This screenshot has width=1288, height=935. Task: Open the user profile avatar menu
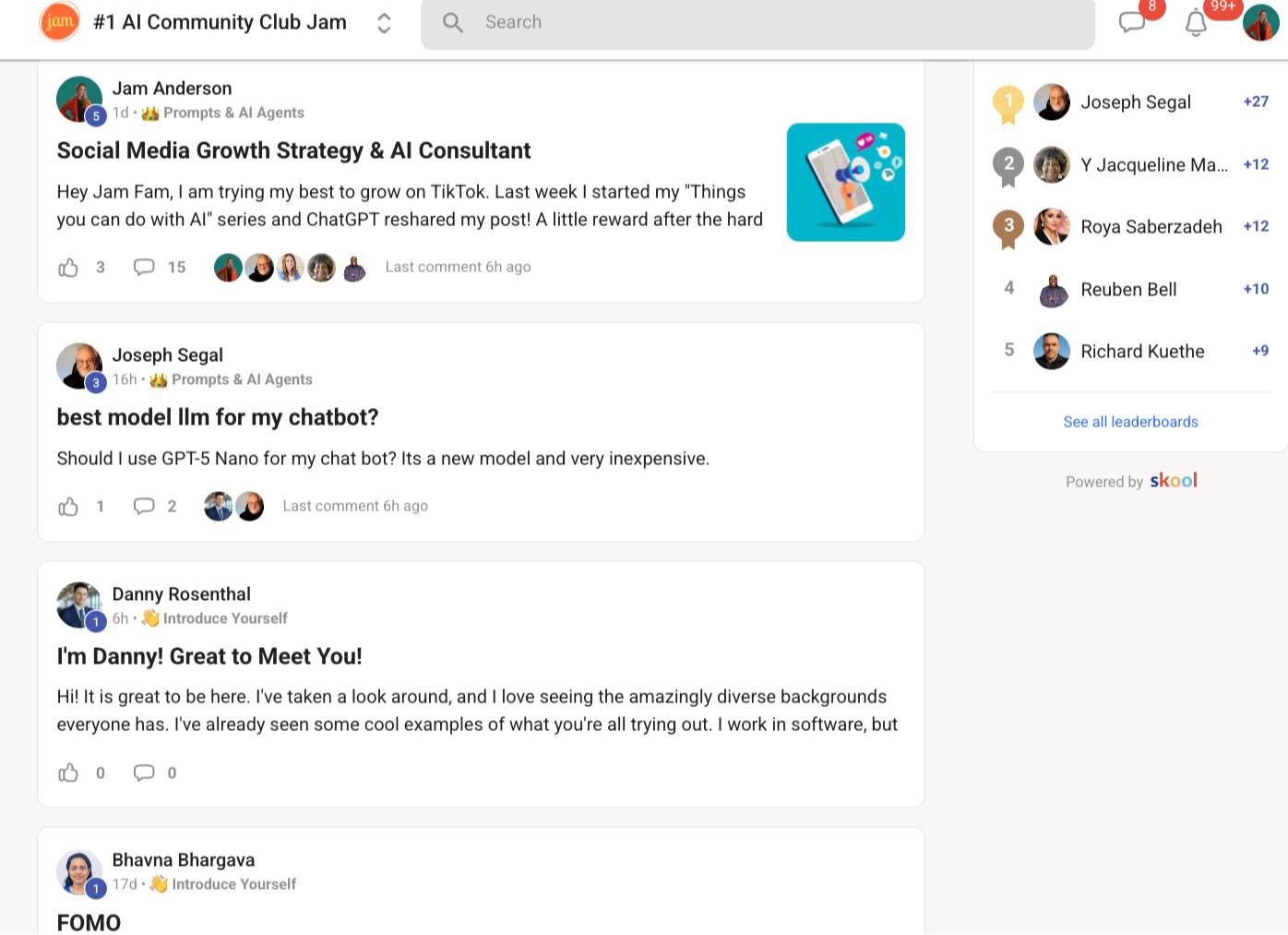(x=1260, y=23)
